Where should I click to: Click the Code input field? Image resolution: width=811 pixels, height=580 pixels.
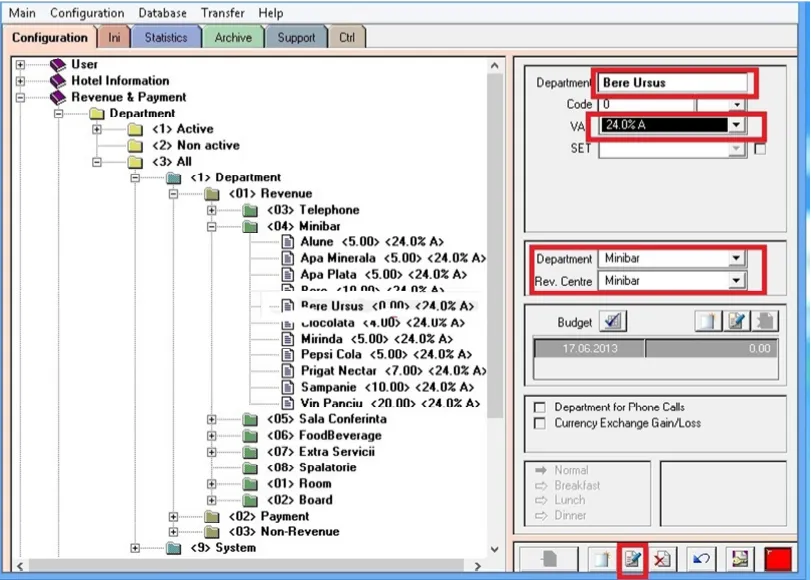coord(646,105)
